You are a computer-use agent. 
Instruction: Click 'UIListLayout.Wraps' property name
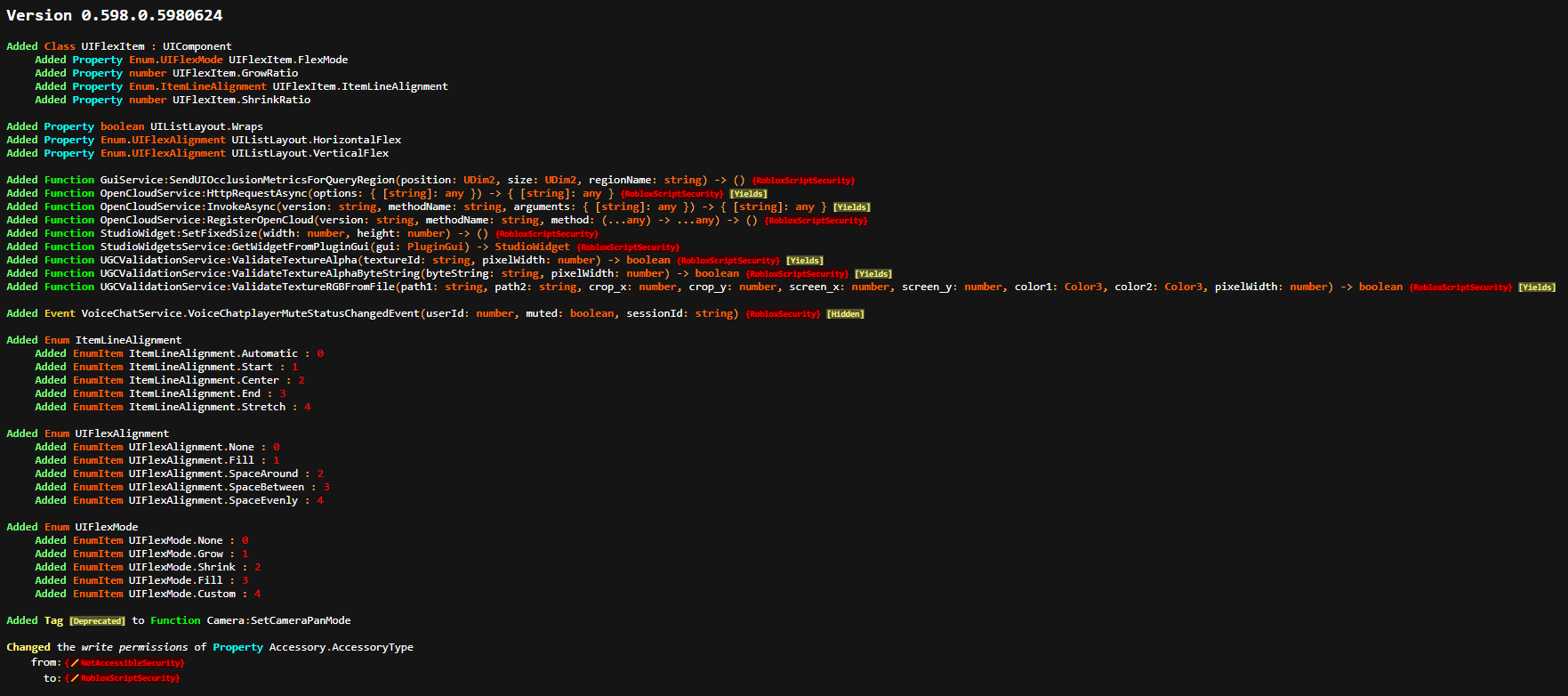(206, 126)
